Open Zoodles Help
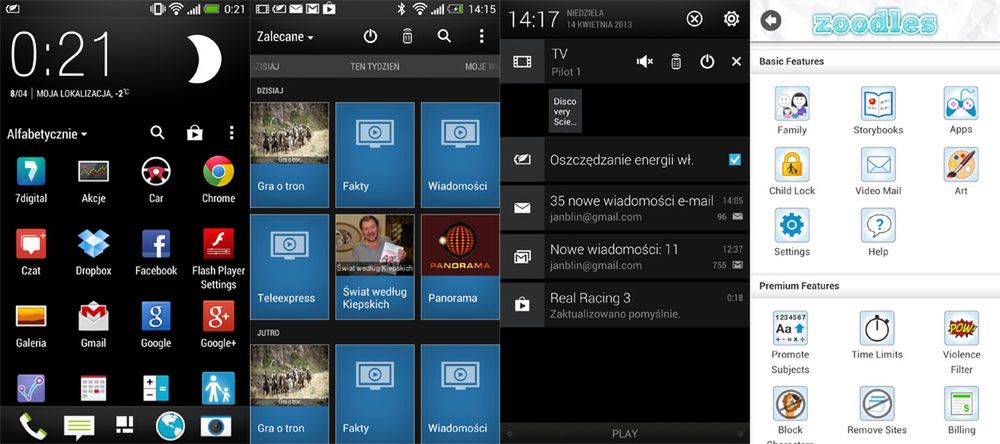The image size is (1000, 444). pos(878,233)
